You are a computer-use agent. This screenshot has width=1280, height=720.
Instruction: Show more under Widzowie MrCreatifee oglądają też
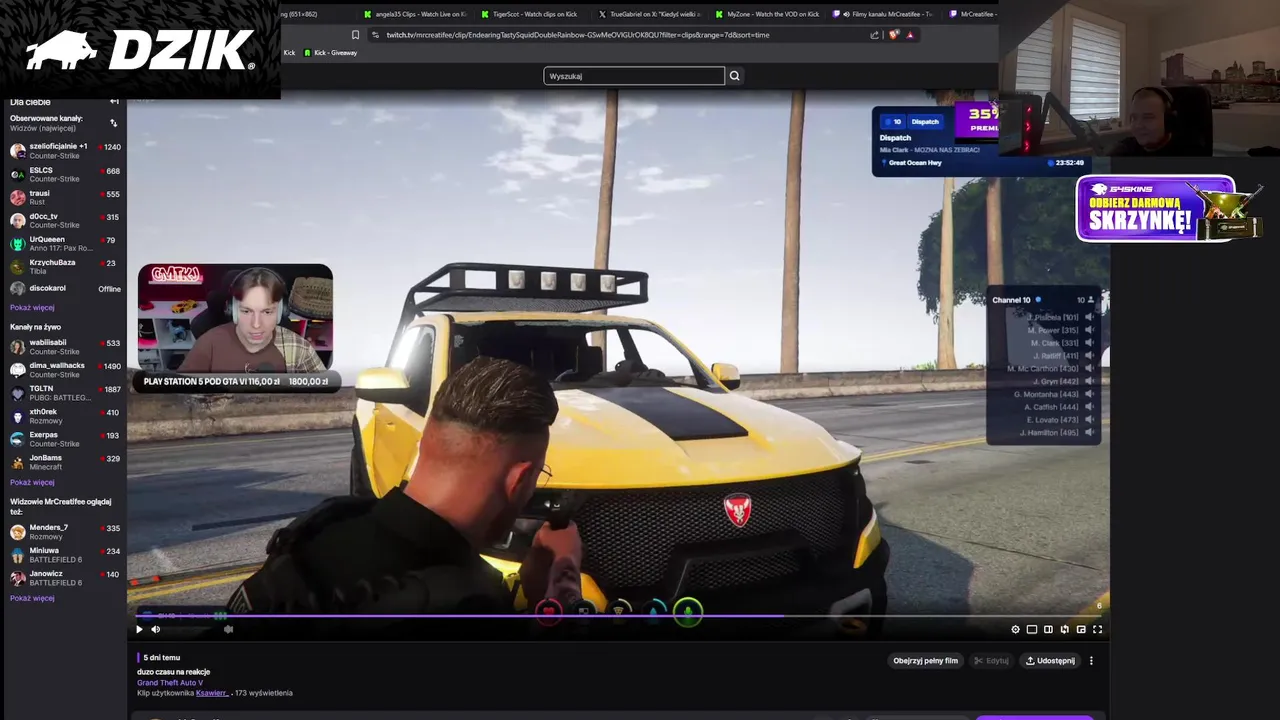(x=32, y=598)
